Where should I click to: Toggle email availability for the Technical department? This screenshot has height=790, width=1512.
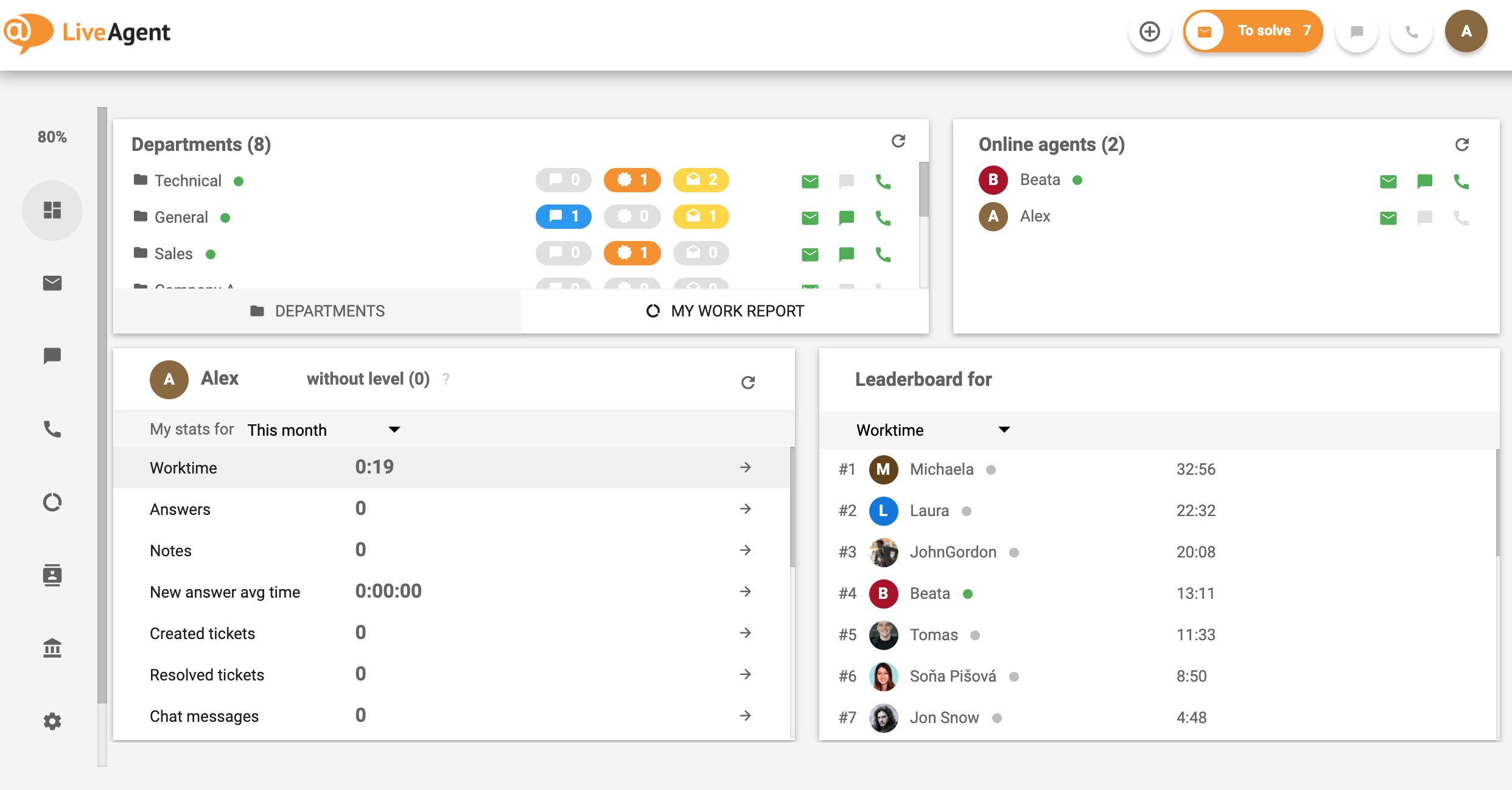[810, 181]
